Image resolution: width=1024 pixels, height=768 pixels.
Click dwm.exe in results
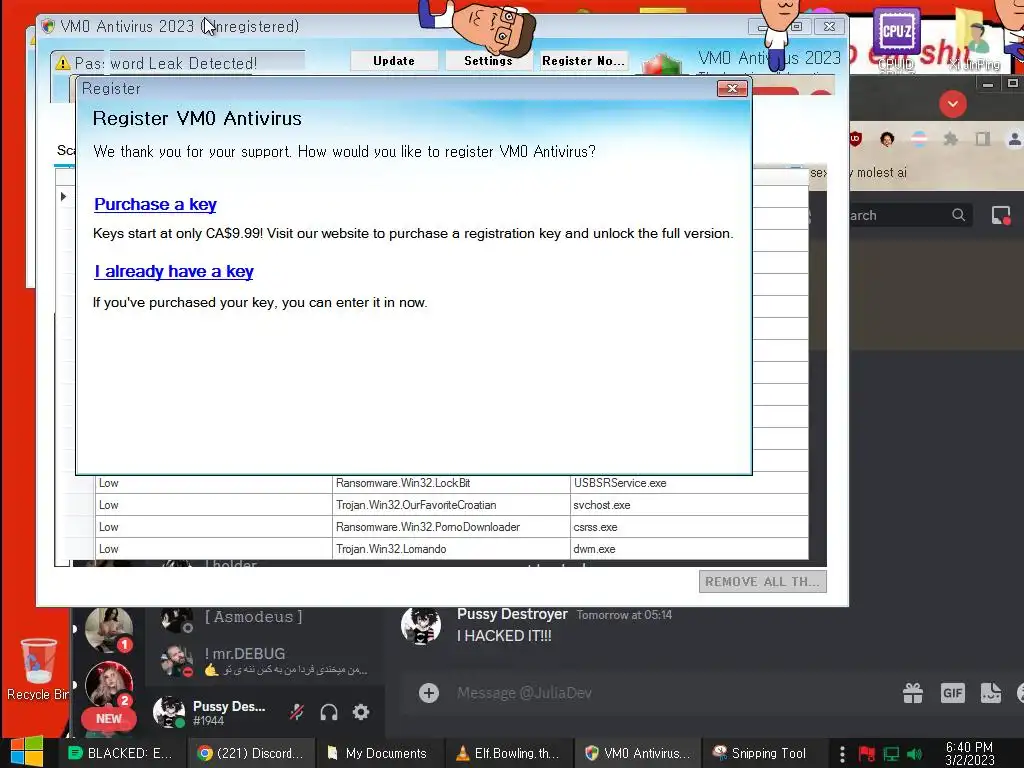click(x=689, y=549)
